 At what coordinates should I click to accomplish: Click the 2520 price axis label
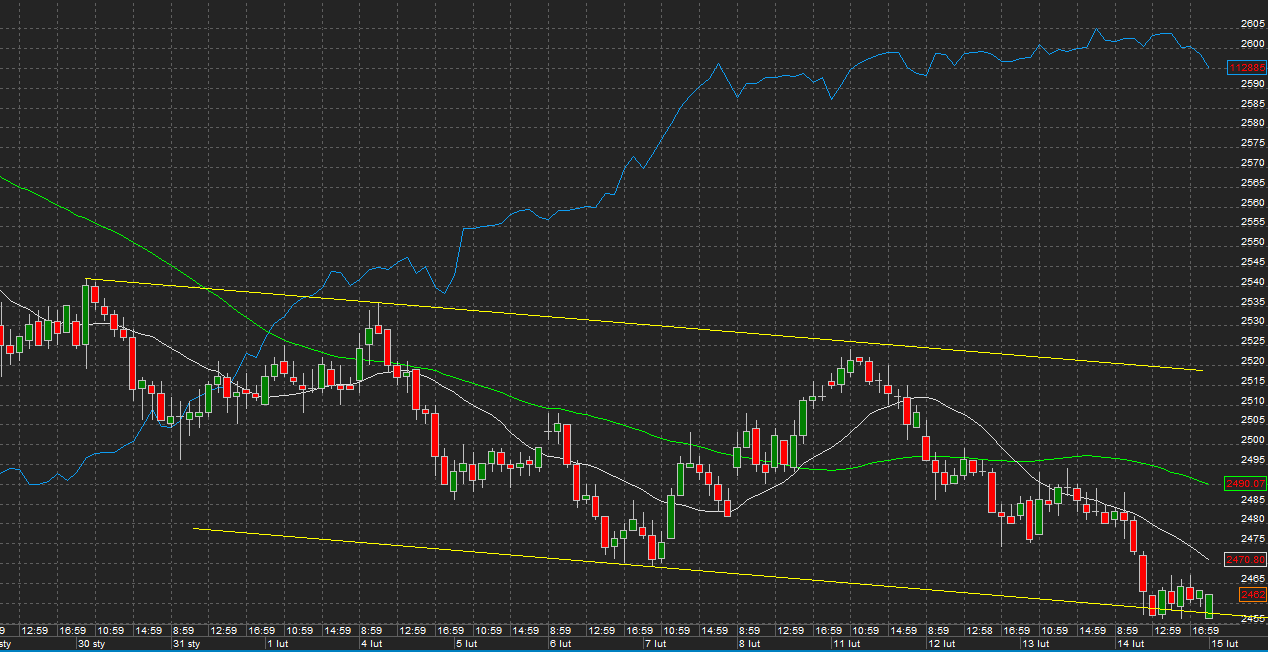coord(1252,361)
